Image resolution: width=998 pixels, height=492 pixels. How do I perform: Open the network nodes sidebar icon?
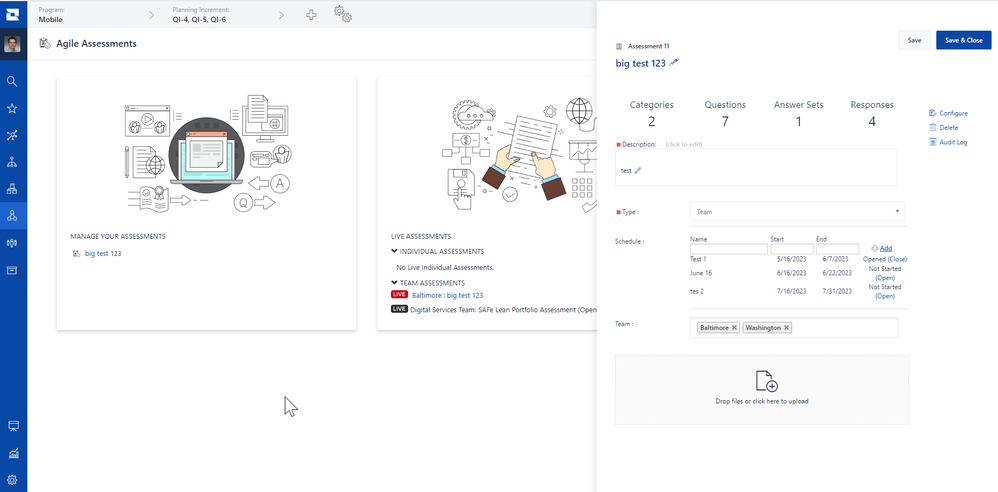(x=11, y=135)
